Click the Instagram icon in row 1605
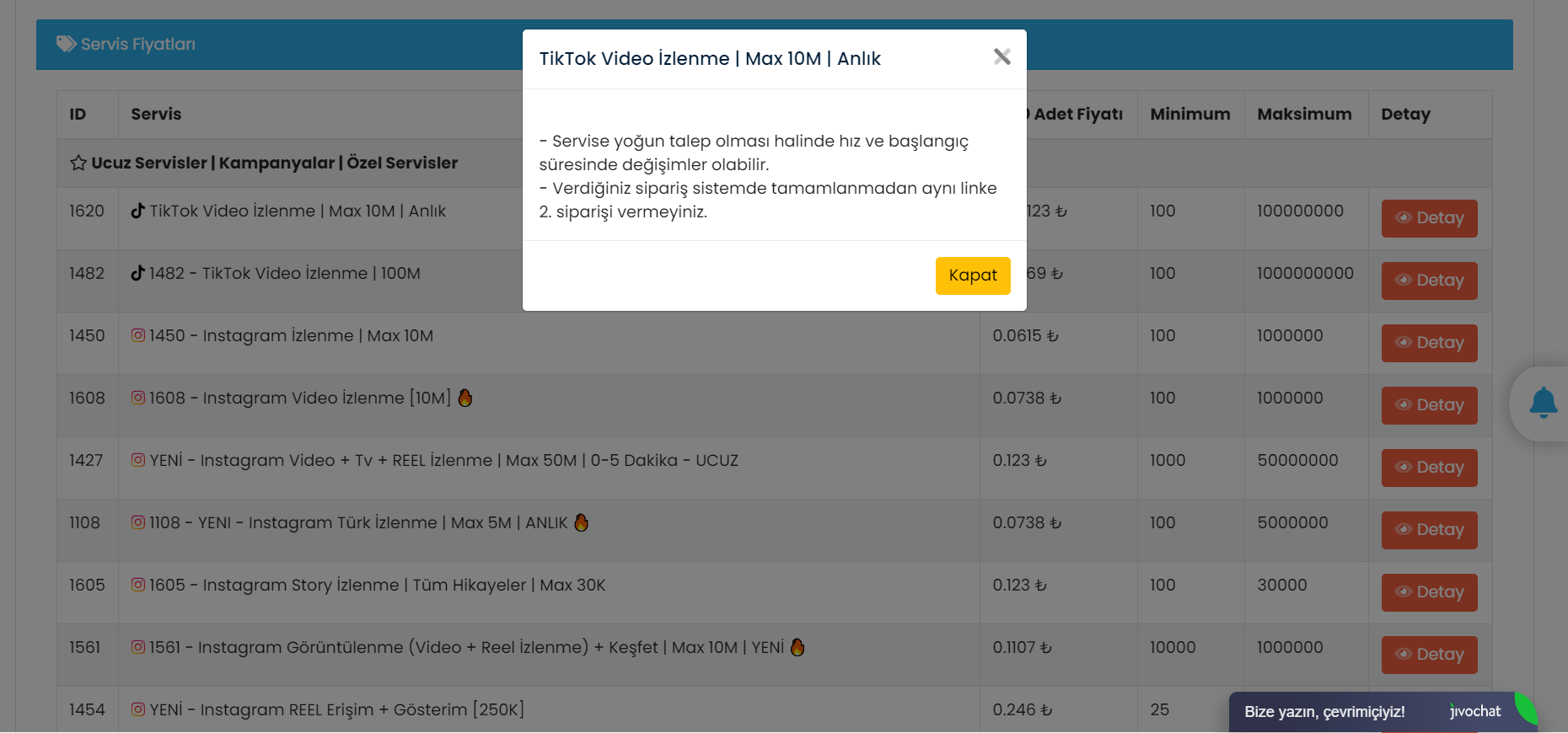Screen dimensions: 1568x733 point(138,585)
